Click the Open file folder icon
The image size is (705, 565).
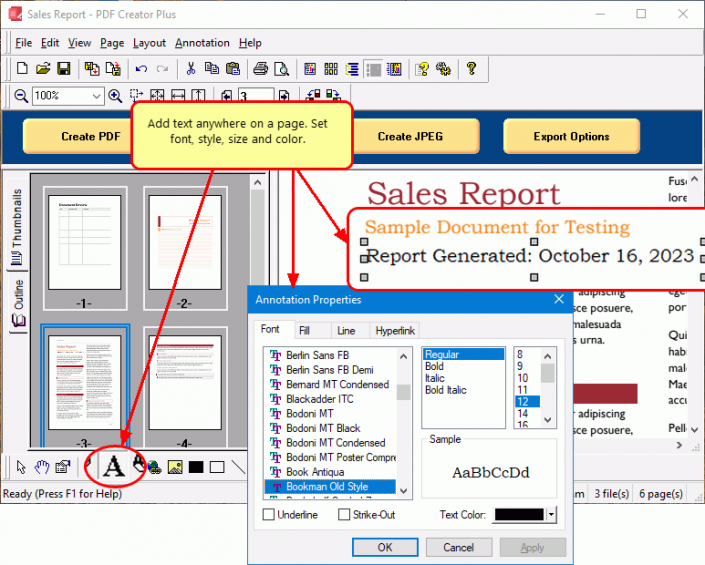pos(43,69)
